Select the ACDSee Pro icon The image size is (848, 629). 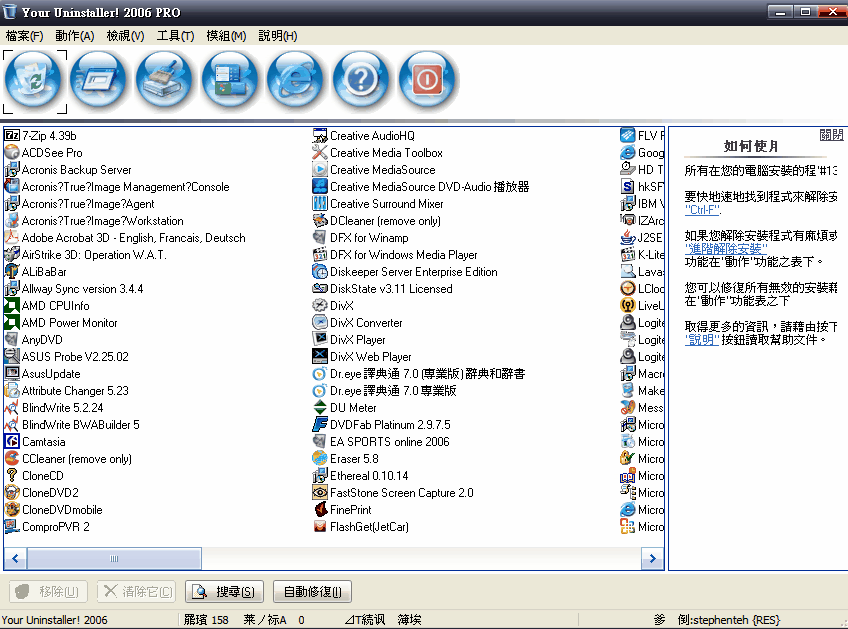[12, 153]
